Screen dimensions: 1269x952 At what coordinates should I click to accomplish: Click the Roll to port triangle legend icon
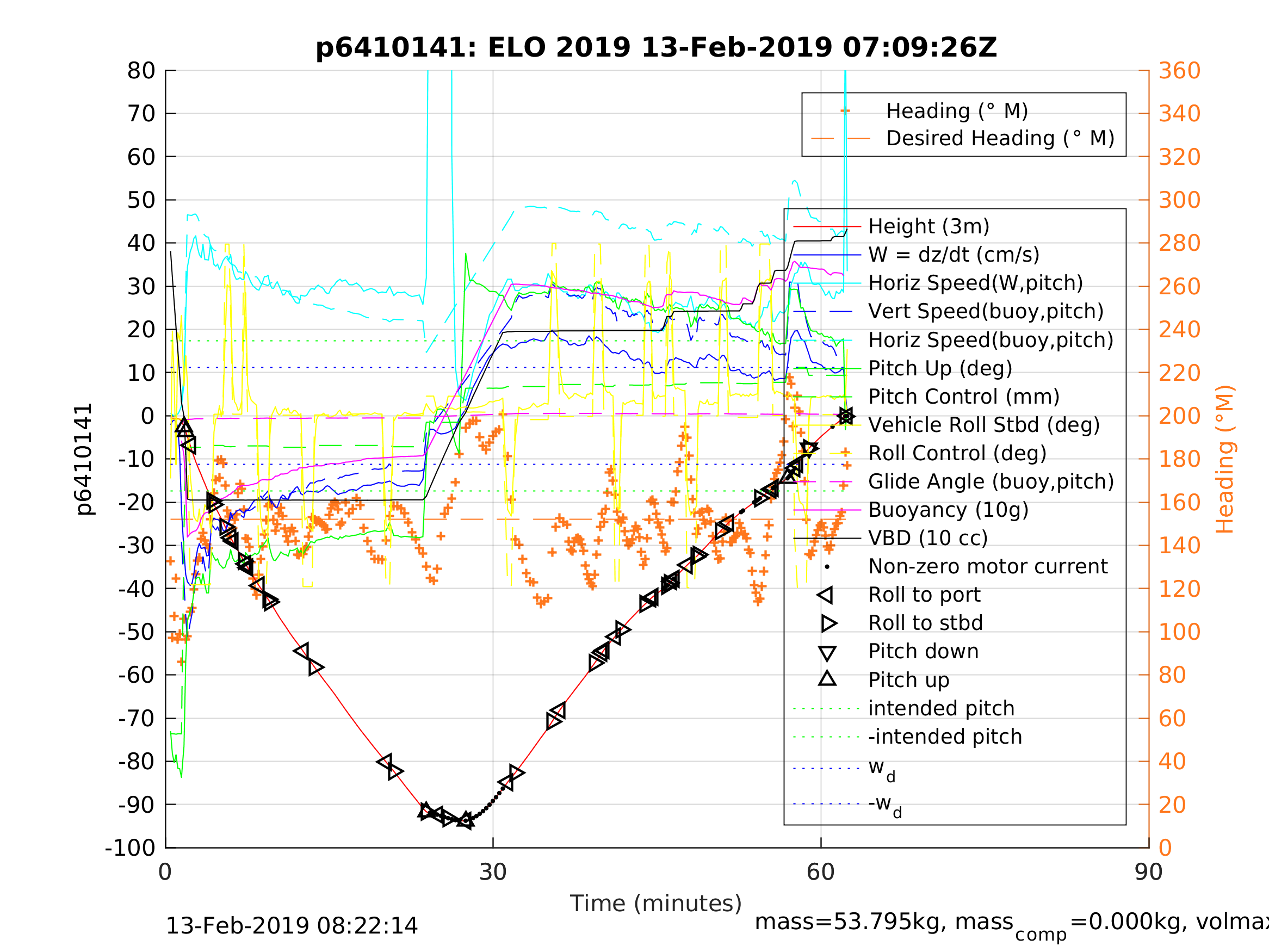click(x=825, y=595)
